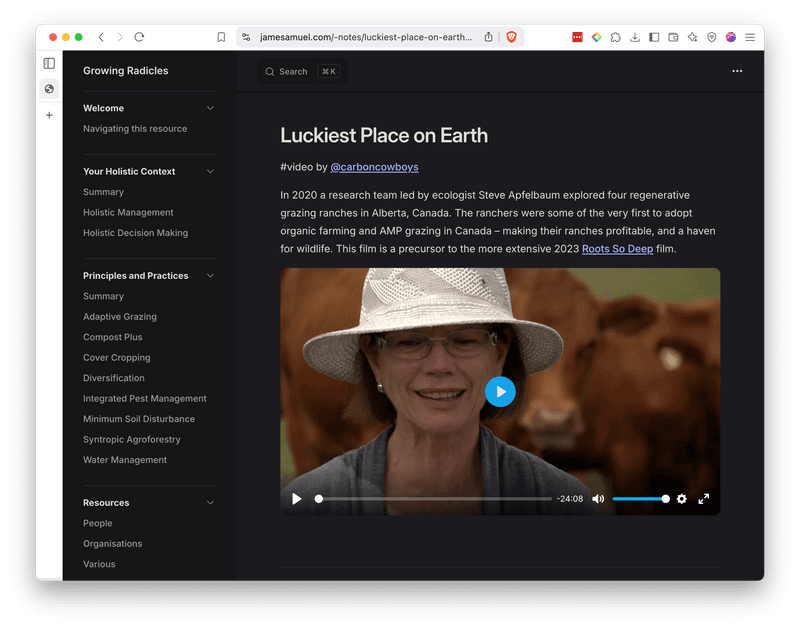Open Growing Radicles home title
Screen dimensions: 800x628
coord(126,71)
